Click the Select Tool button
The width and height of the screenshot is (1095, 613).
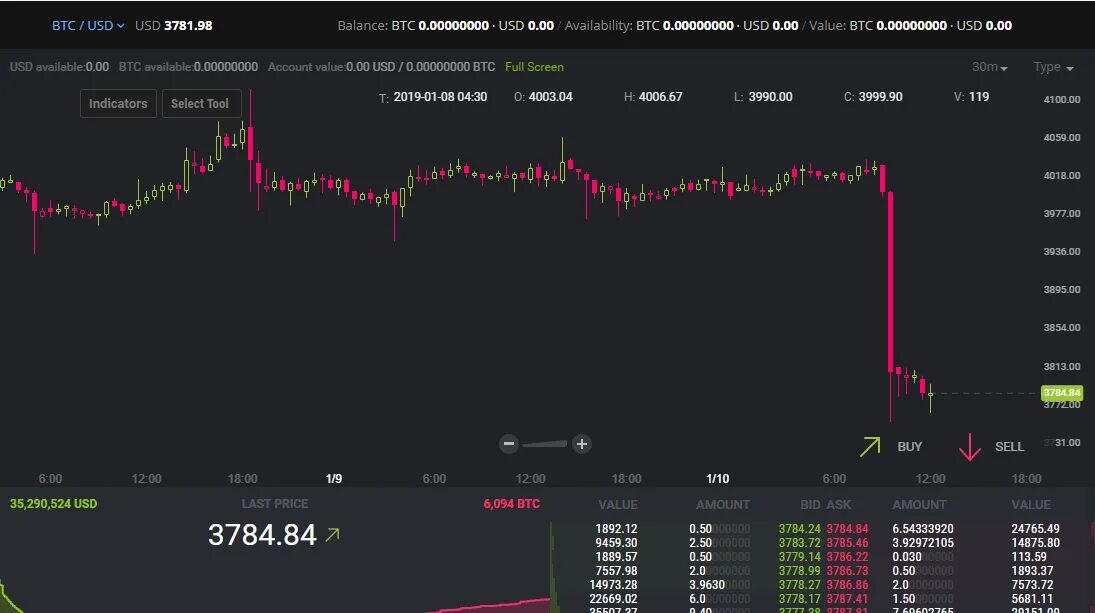(x=201, y=103)
